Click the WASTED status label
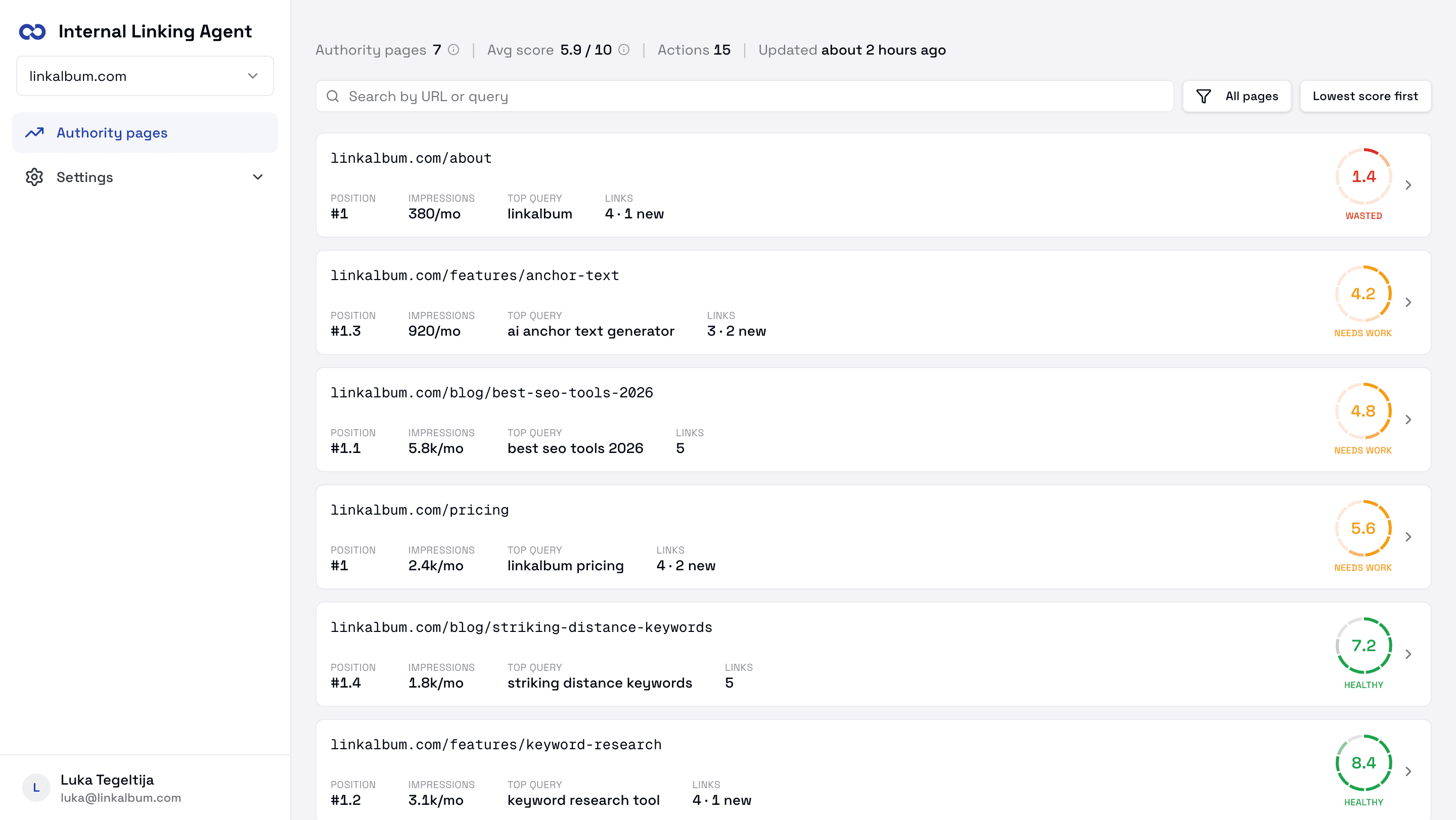The image size is (1456, 820). coord(1363,216)
